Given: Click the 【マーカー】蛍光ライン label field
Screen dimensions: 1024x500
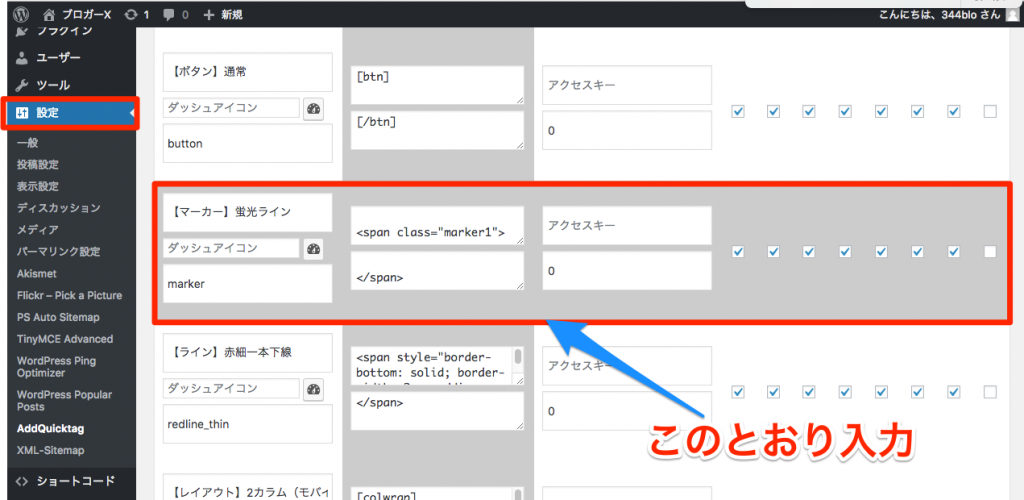Looking at the screenshot, I should point(248,211).
